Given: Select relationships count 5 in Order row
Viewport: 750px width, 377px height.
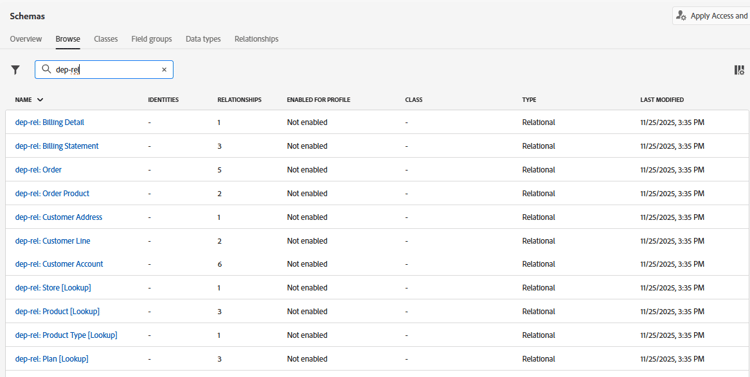Looking at the screenshot, I should tap(220, 170).
